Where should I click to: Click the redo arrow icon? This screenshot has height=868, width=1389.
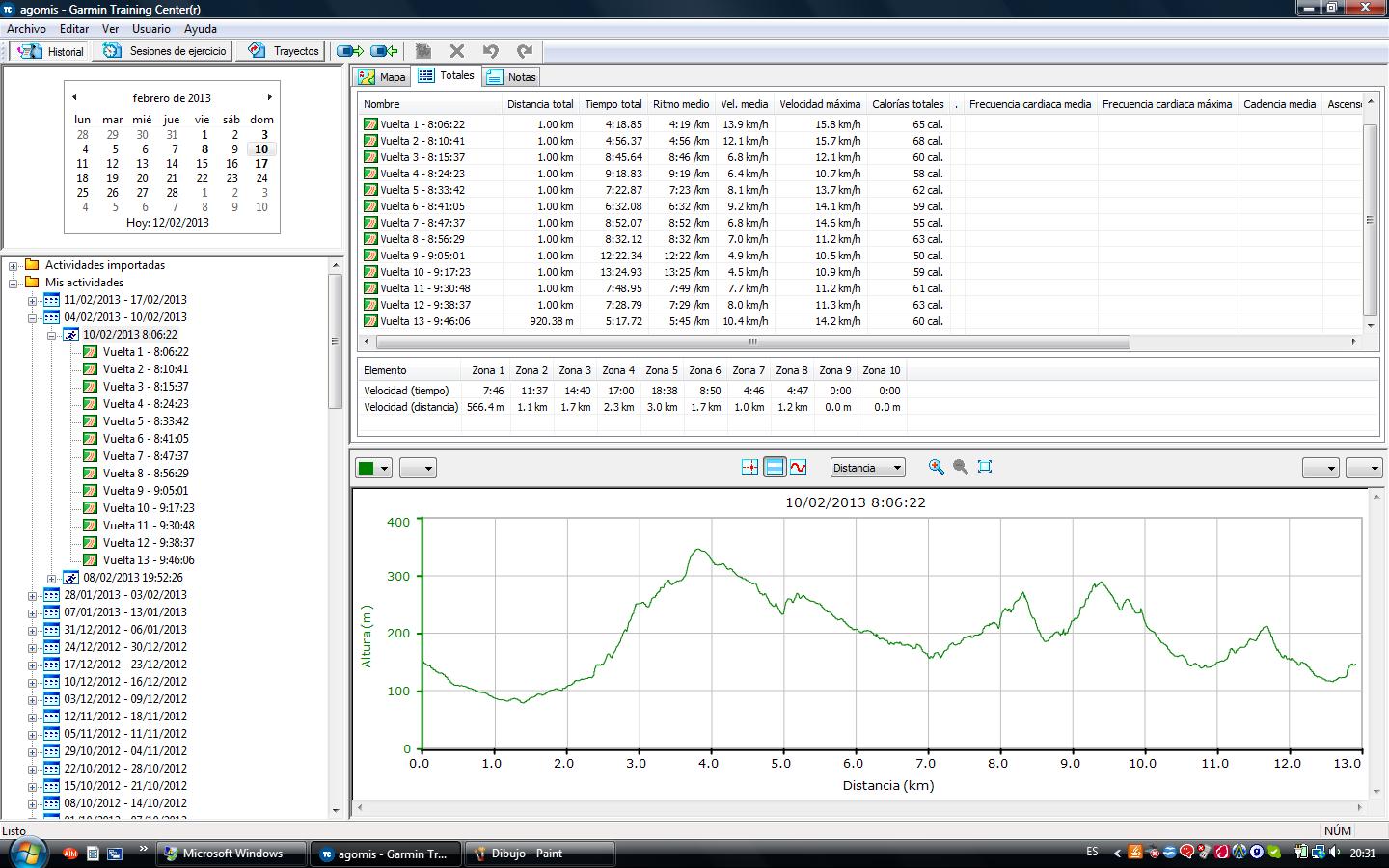(x=525, y=51)
